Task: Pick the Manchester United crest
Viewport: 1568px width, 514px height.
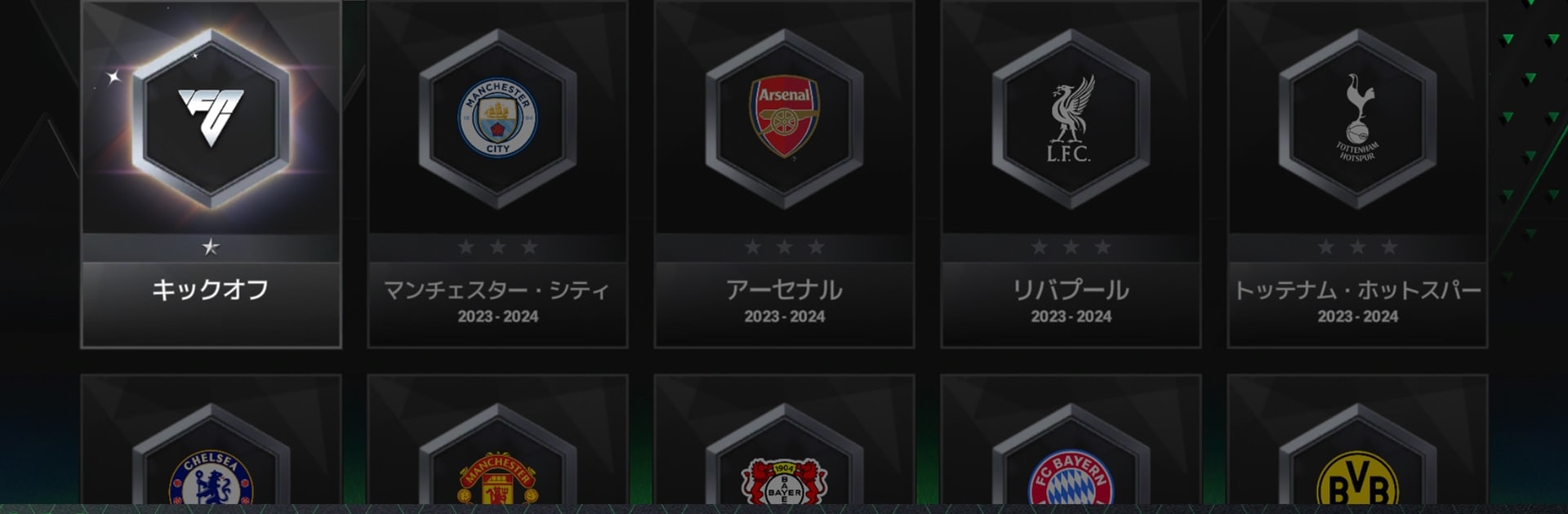Action: coord(497,478)
